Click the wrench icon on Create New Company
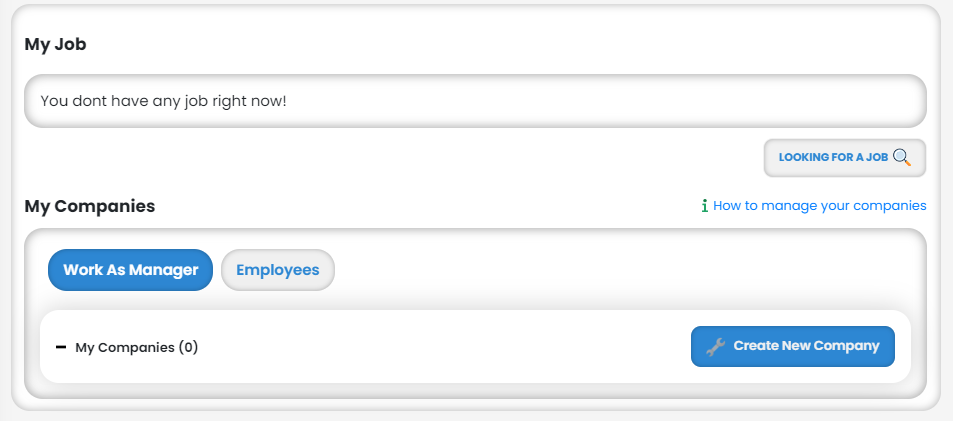This screenshot has width=953, height=421. (715, 347)
